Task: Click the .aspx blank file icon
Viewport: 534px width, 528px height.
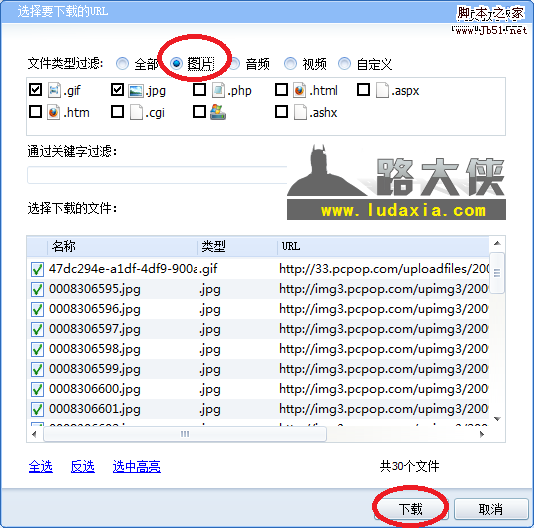Action: click(x=382, y=90)
